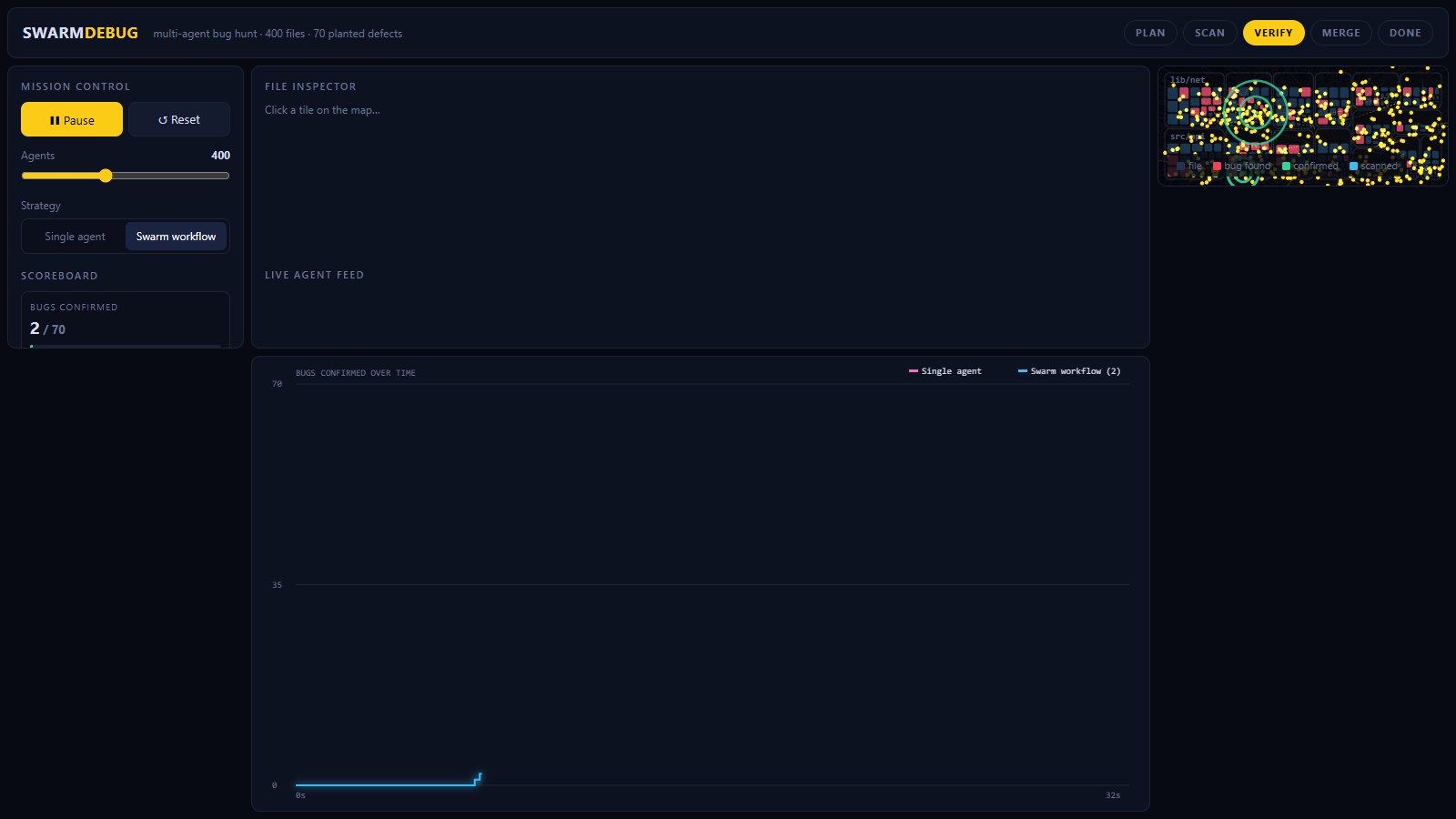The width and height of the screenshot is (1456, 819).
Task: Click the red bug found legend swatch
Action: tap(1217, 166)
